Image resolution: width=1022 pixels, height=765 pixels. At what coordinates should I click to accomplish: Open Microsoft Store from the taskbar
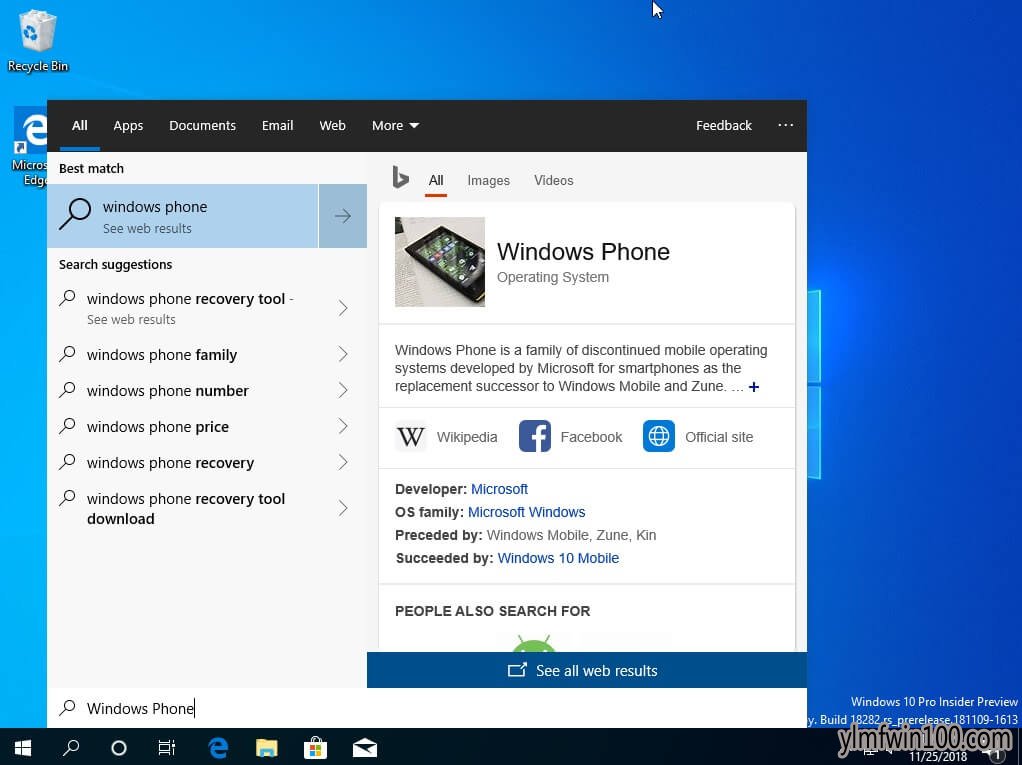pyautogui.click(x=315, y=747)
